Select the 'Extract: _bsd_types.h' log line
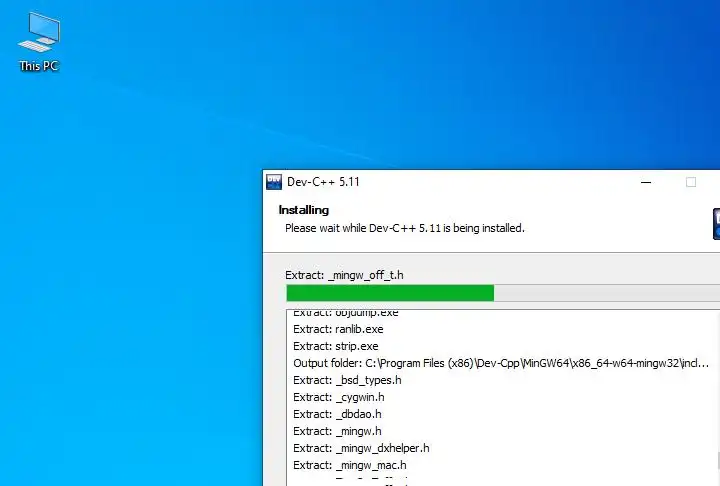The width and height of the screenshot is (720, 486). coord(347,380)
